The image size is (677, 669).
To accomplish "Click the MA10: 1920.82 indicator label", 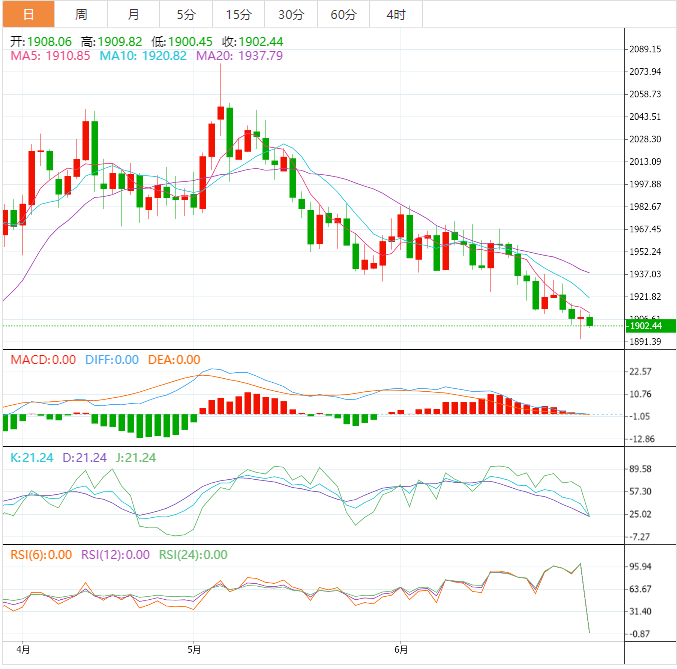I will [x=143, y=56].
